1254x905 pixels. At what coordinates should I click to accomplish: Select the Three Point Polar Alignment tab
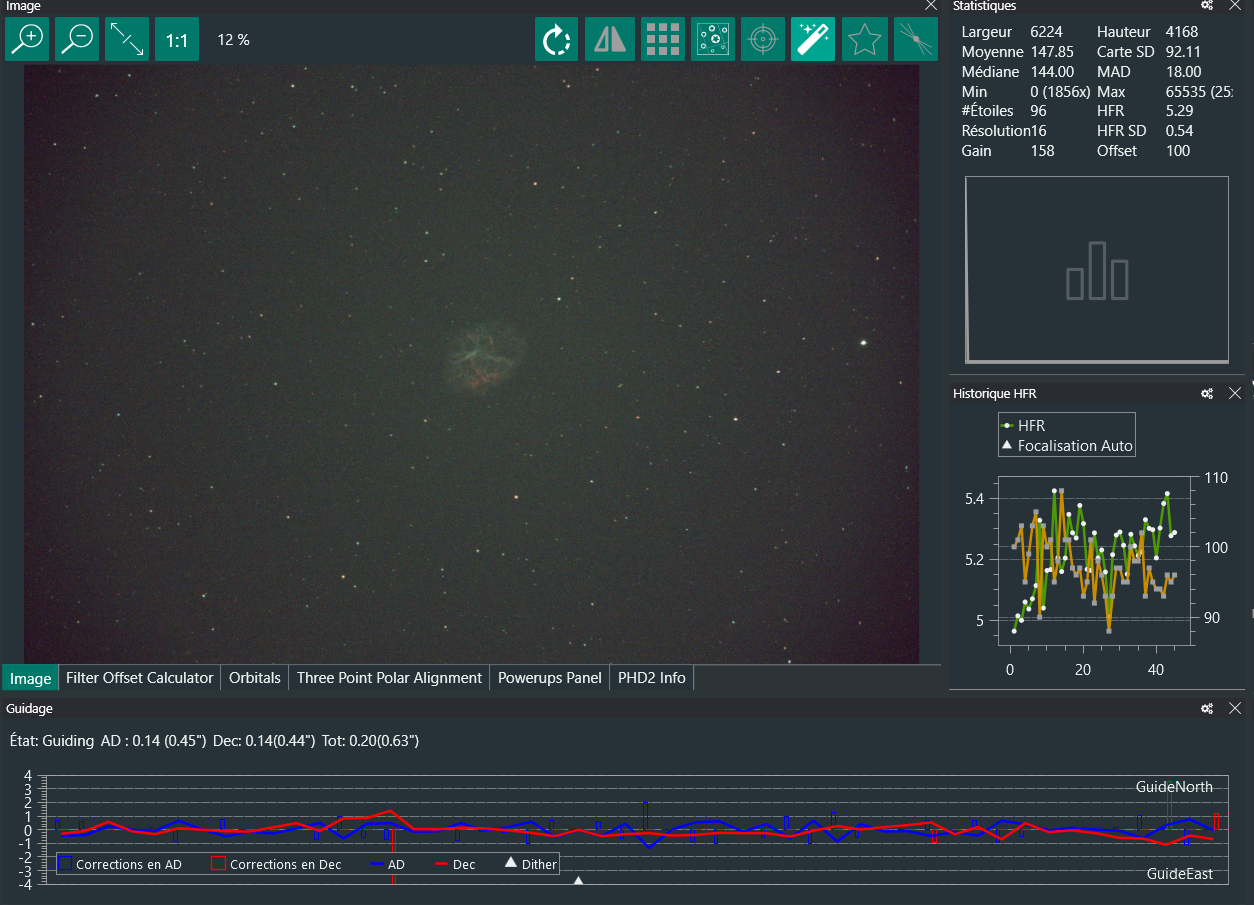click(x=389, y=678)
